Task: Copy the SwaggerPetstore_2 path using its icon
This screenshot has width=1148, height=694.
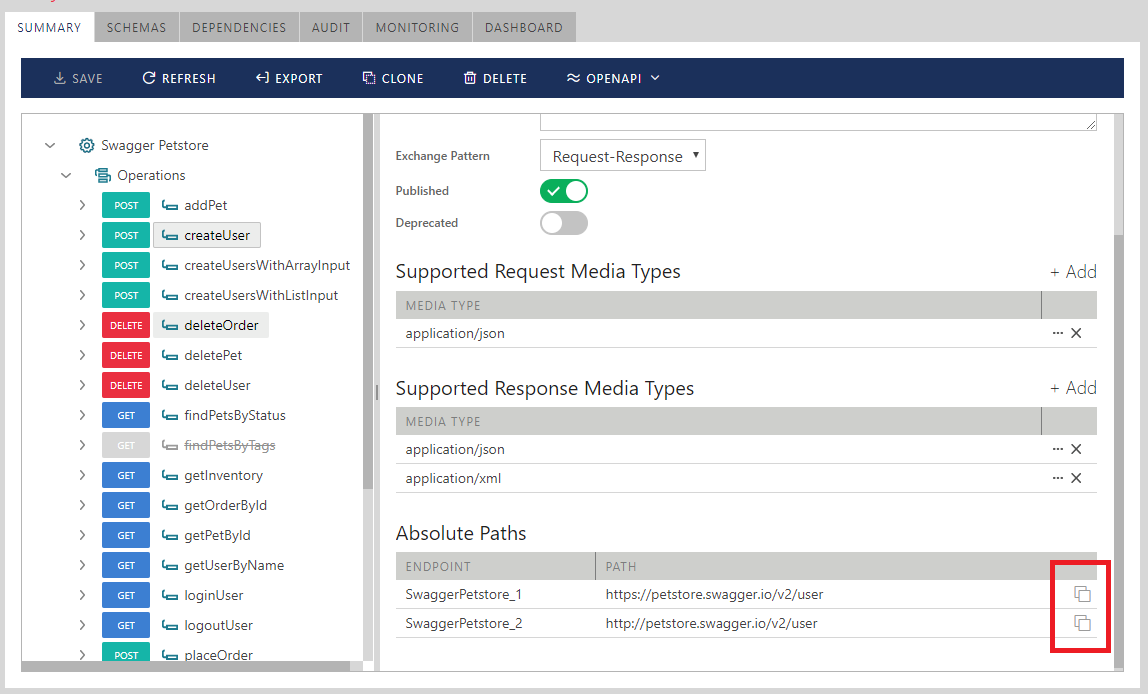Action: click(x=1082, y=623)
